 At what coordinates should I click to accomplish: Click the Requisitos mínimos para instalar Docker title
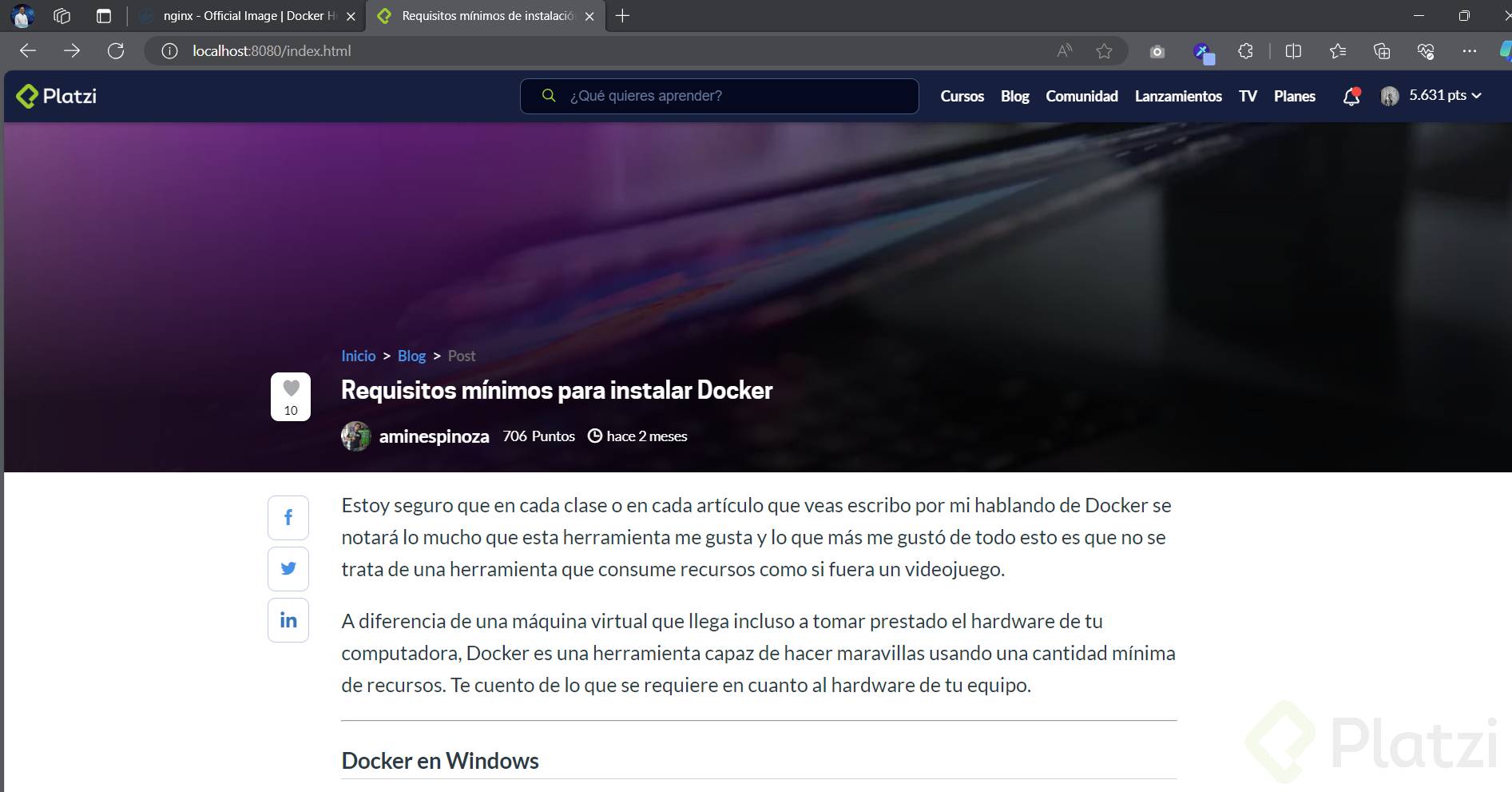(x=557, y=390)
